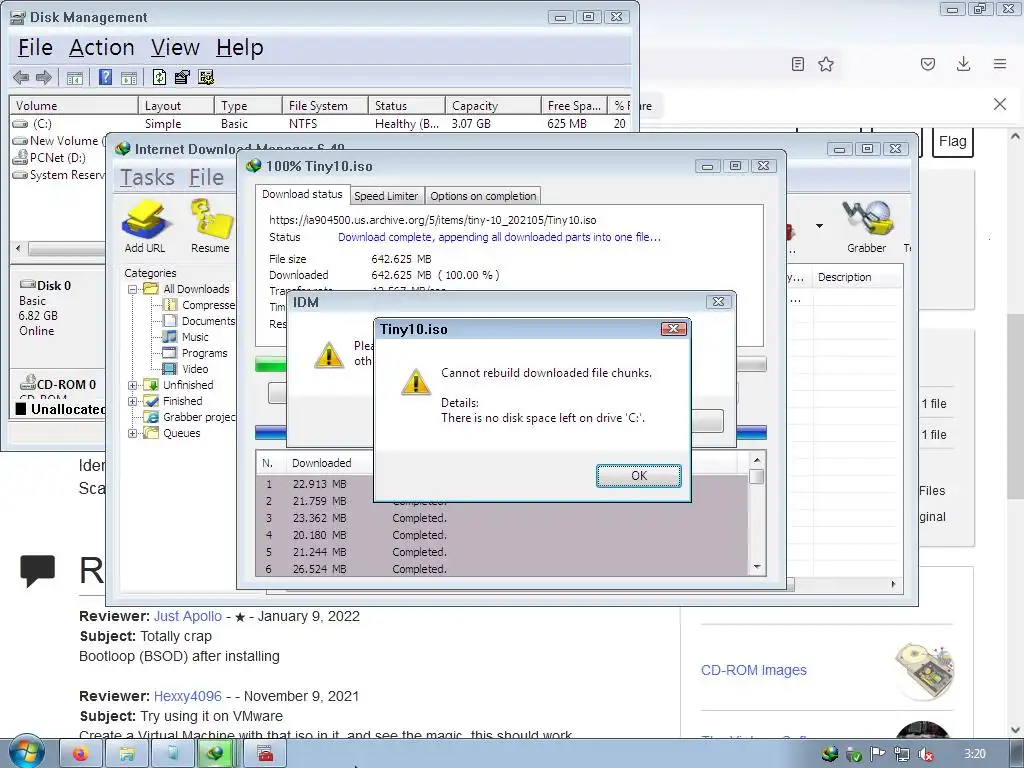Click the green download progress bar
Image resolution: width=1024 pixels, height=768 pixels.
pos(270,364)
